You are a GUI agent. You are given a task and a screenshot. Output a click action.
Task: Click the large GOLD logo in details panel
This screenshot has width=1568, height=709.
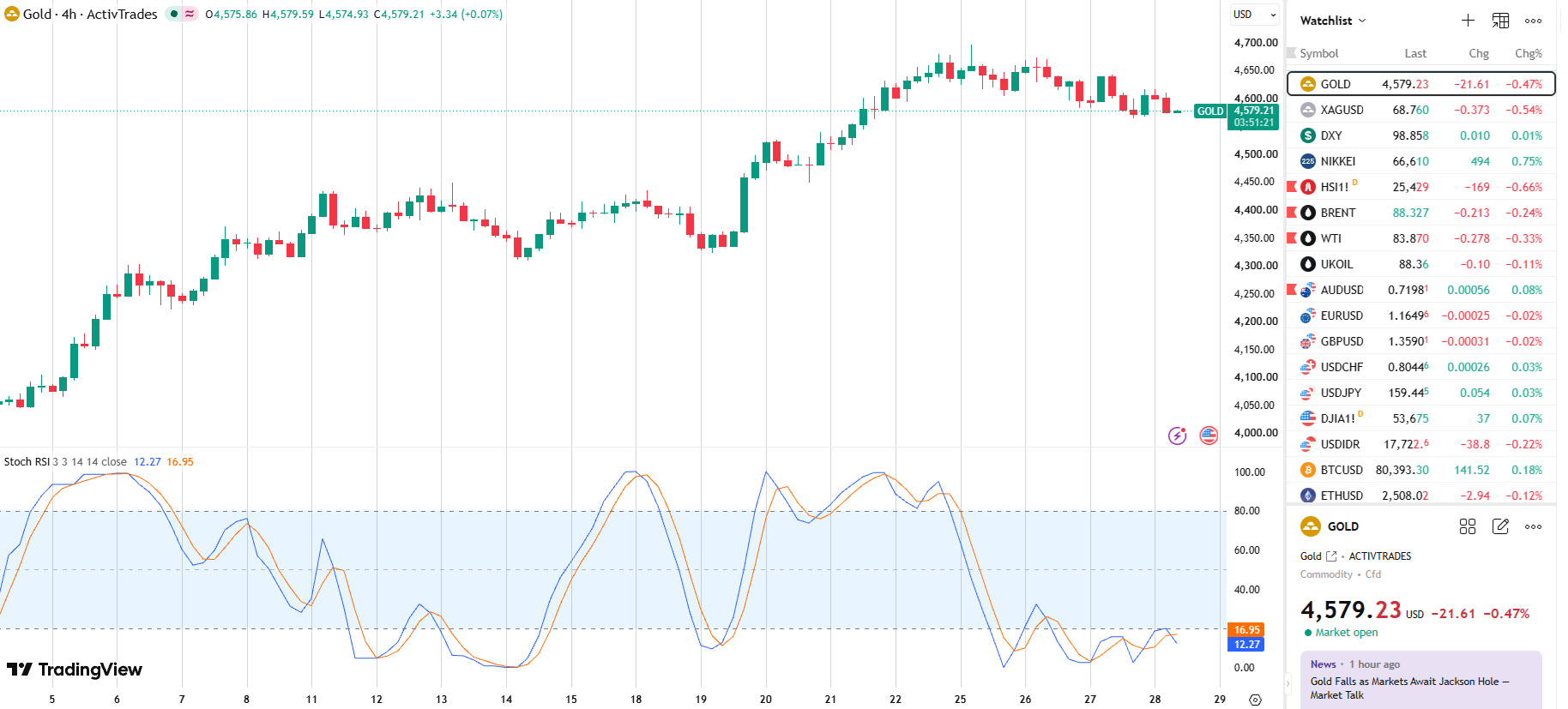coord(1311,526)
